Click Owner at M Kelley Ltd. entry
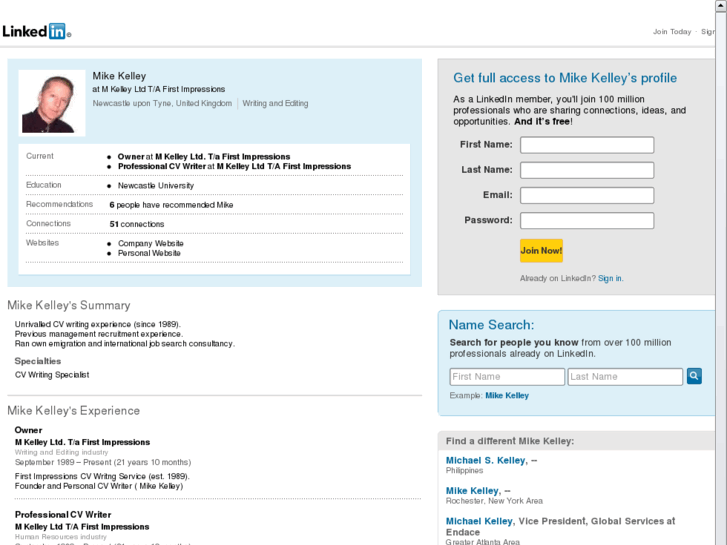The width and height of the screenshot is (727, 545). tap(204, 157)
